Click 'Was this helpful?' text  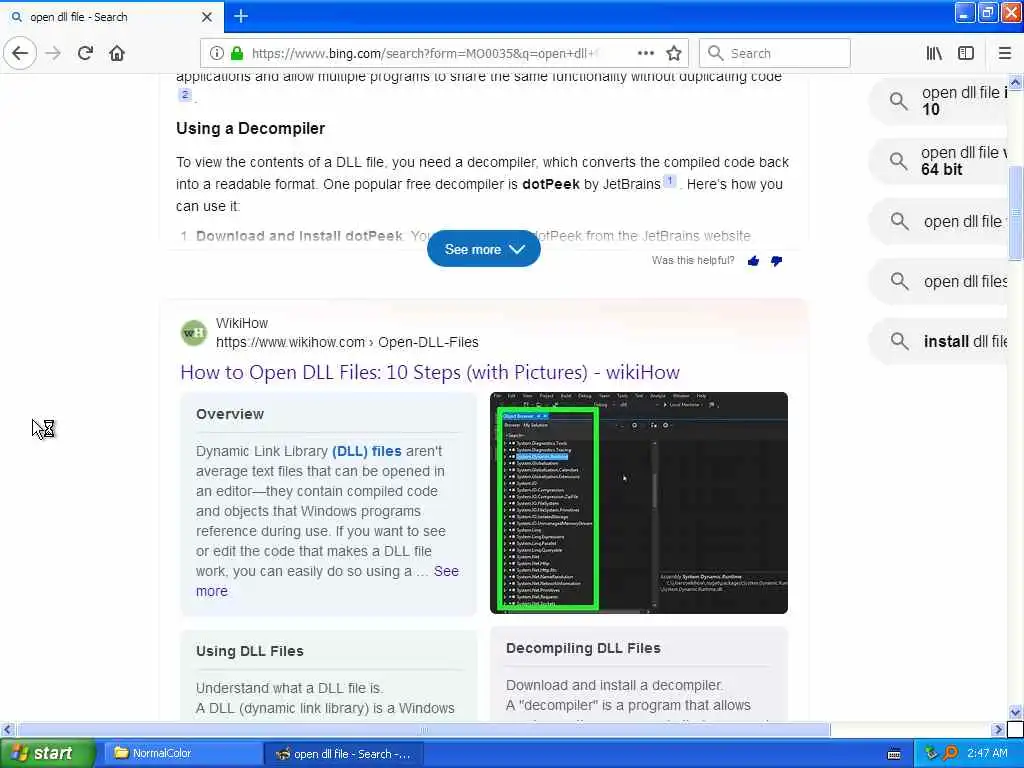pyautogui.click(x=693, y=261)
